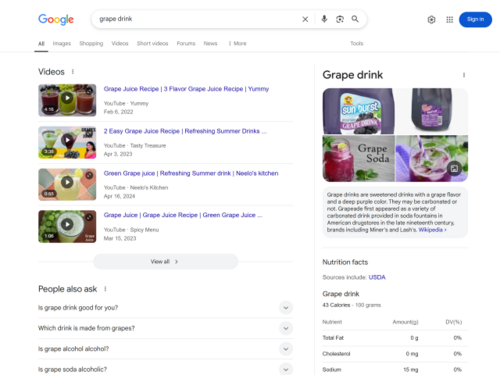Open the USDA source link
The height and width of the screenshot is (375, 500).
(377, 277)
